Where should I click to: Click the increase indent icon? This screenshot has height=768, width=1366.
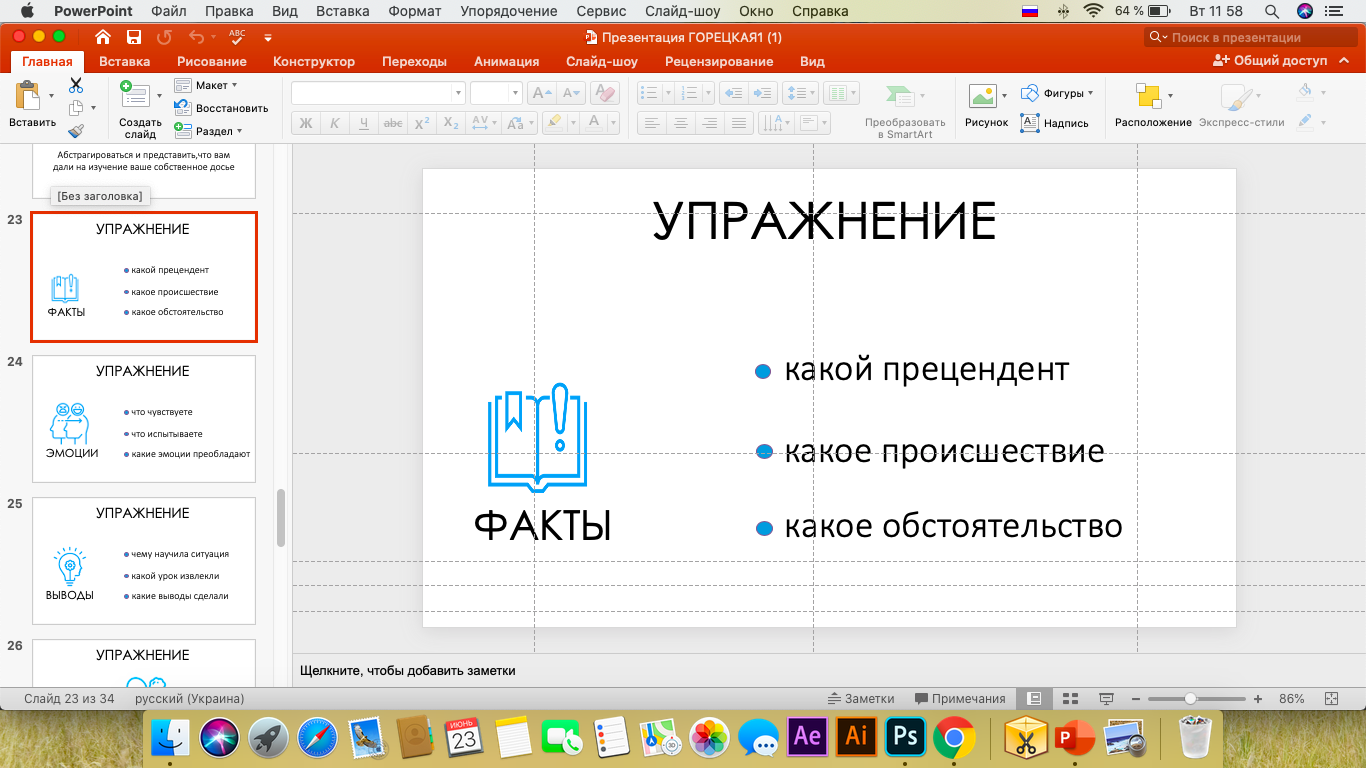pos(763,93)
